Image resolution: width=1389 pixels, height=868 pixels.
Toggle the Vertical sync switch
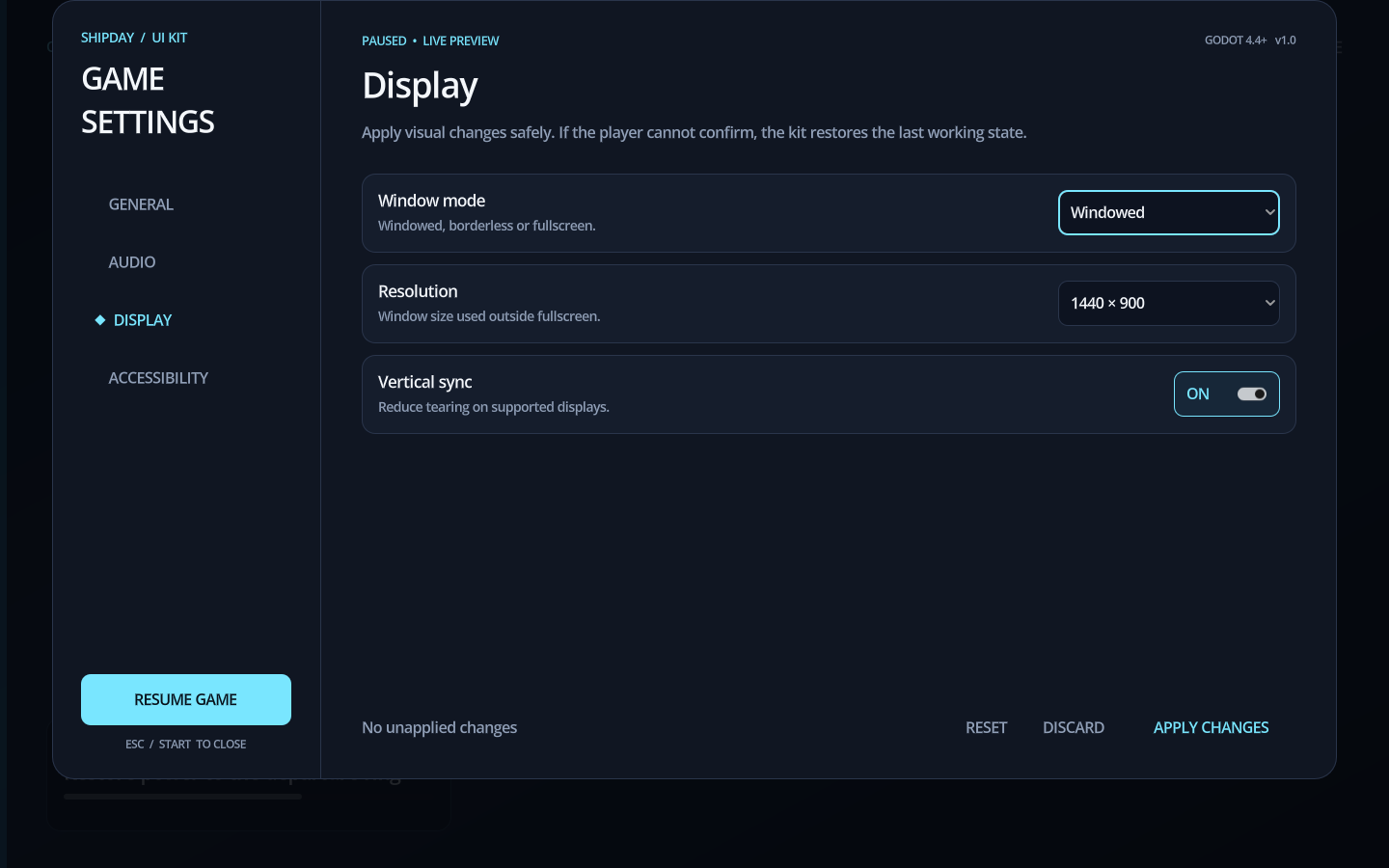[x=1226, y=393]
